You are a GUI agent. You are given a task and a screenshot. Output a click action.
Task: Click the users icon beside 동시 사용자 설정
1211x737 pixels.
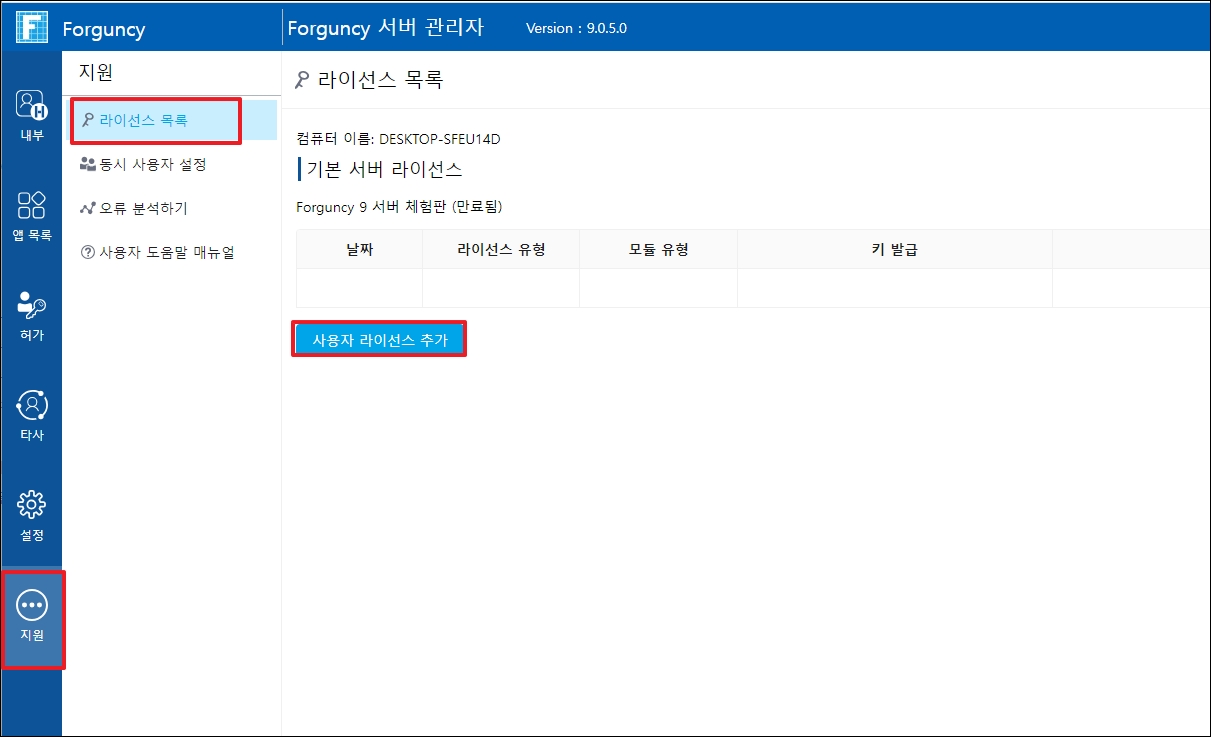(87, 164)
